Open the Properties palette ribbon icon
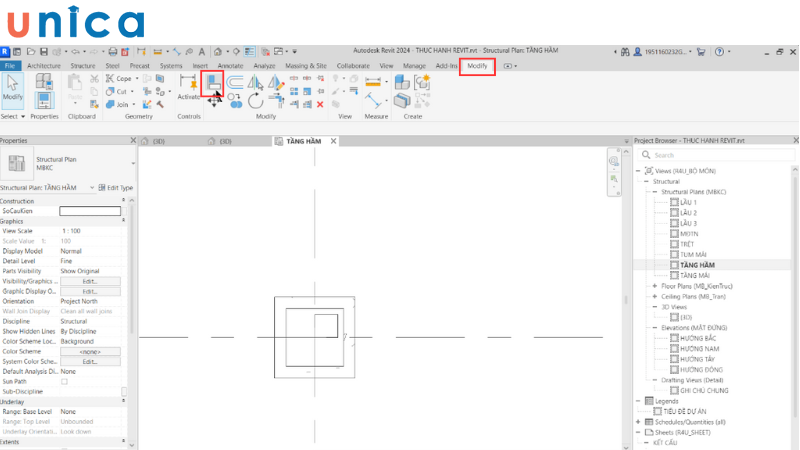 pyautogui.click(x=44, y=88)
